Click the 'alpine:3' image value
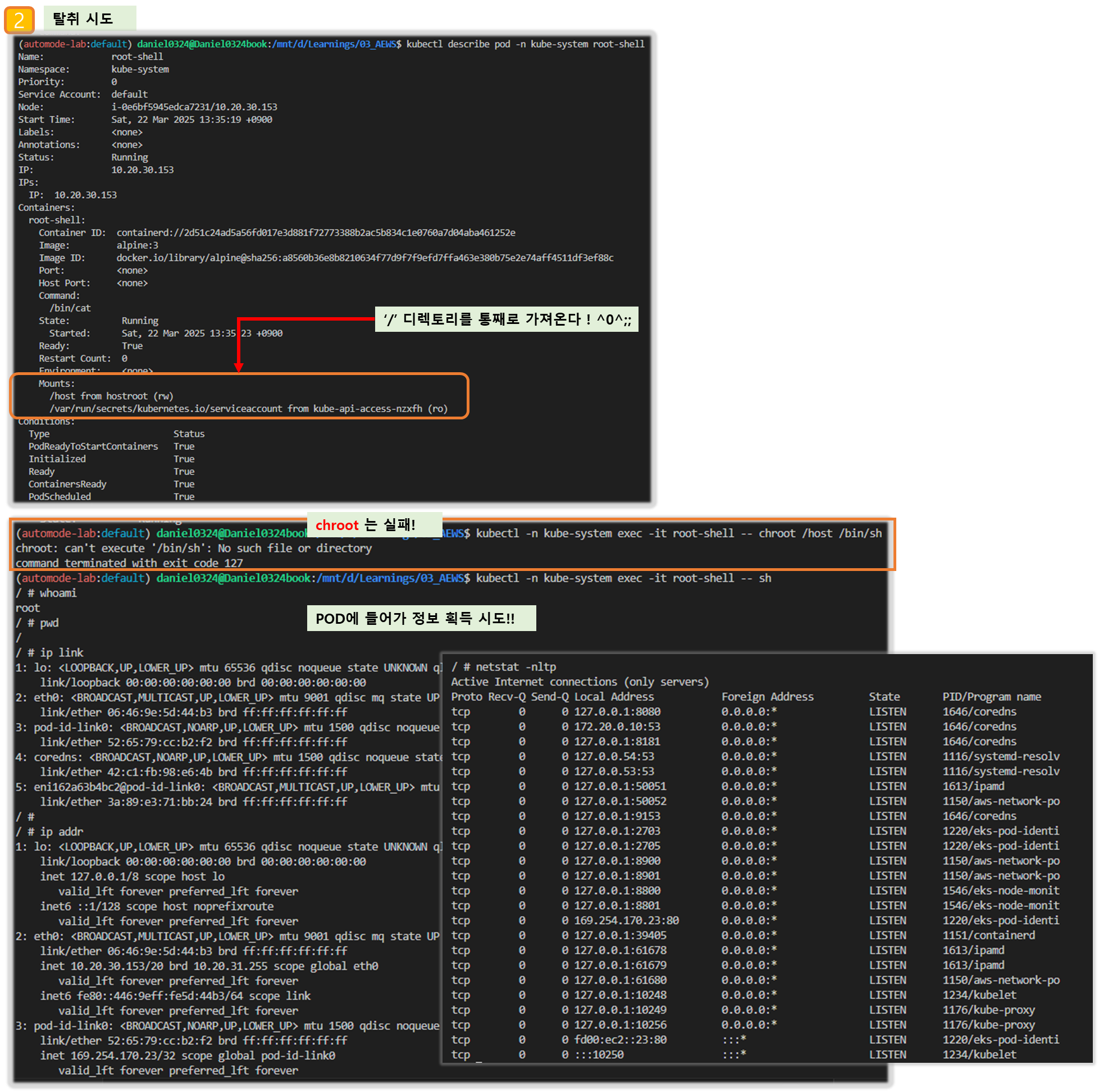The height and width of the screenshot is (1092, 1099). tap(137, 245)
